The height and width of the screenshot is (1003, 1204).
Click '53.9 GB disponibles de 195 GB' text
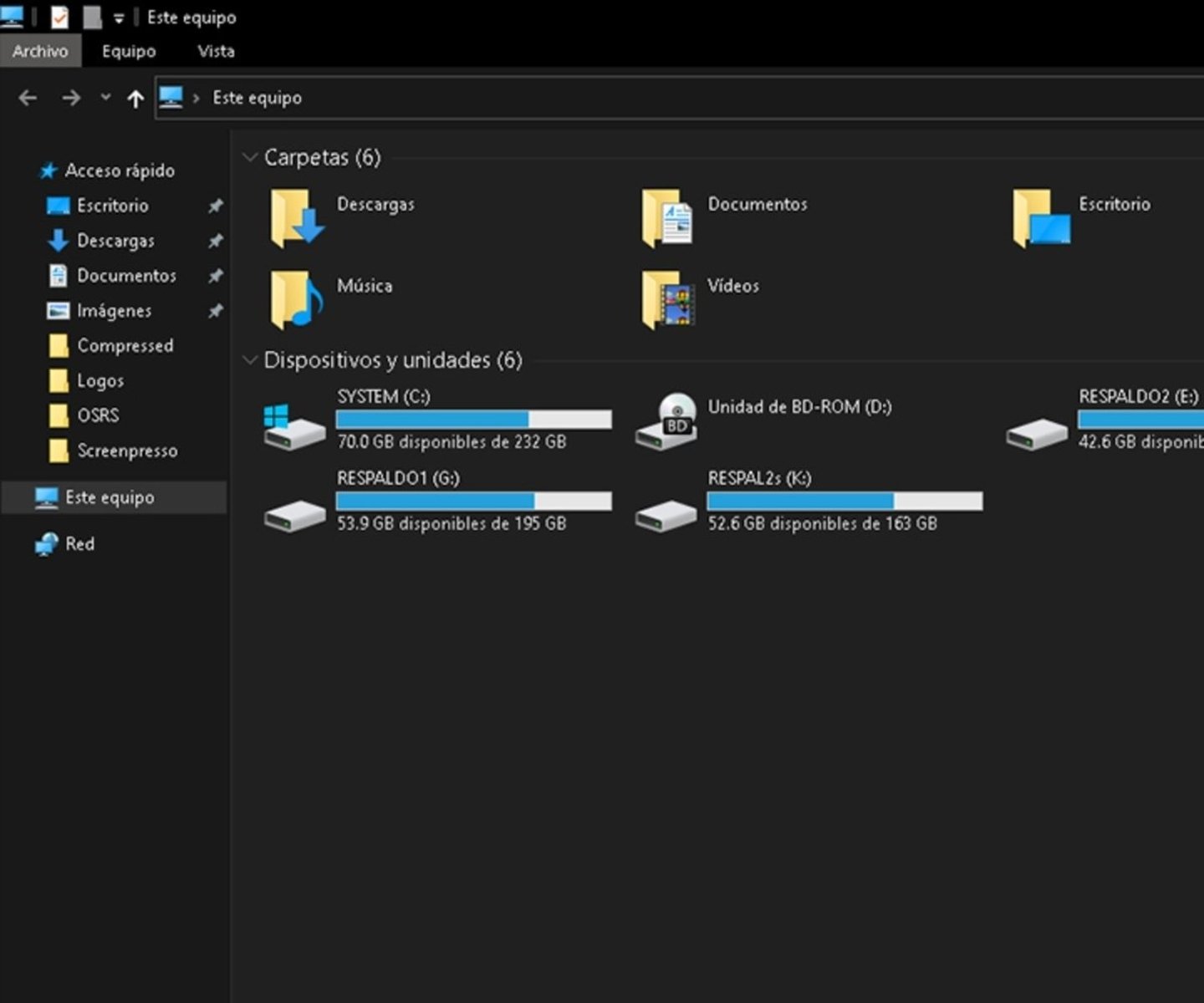click(451, 523)
